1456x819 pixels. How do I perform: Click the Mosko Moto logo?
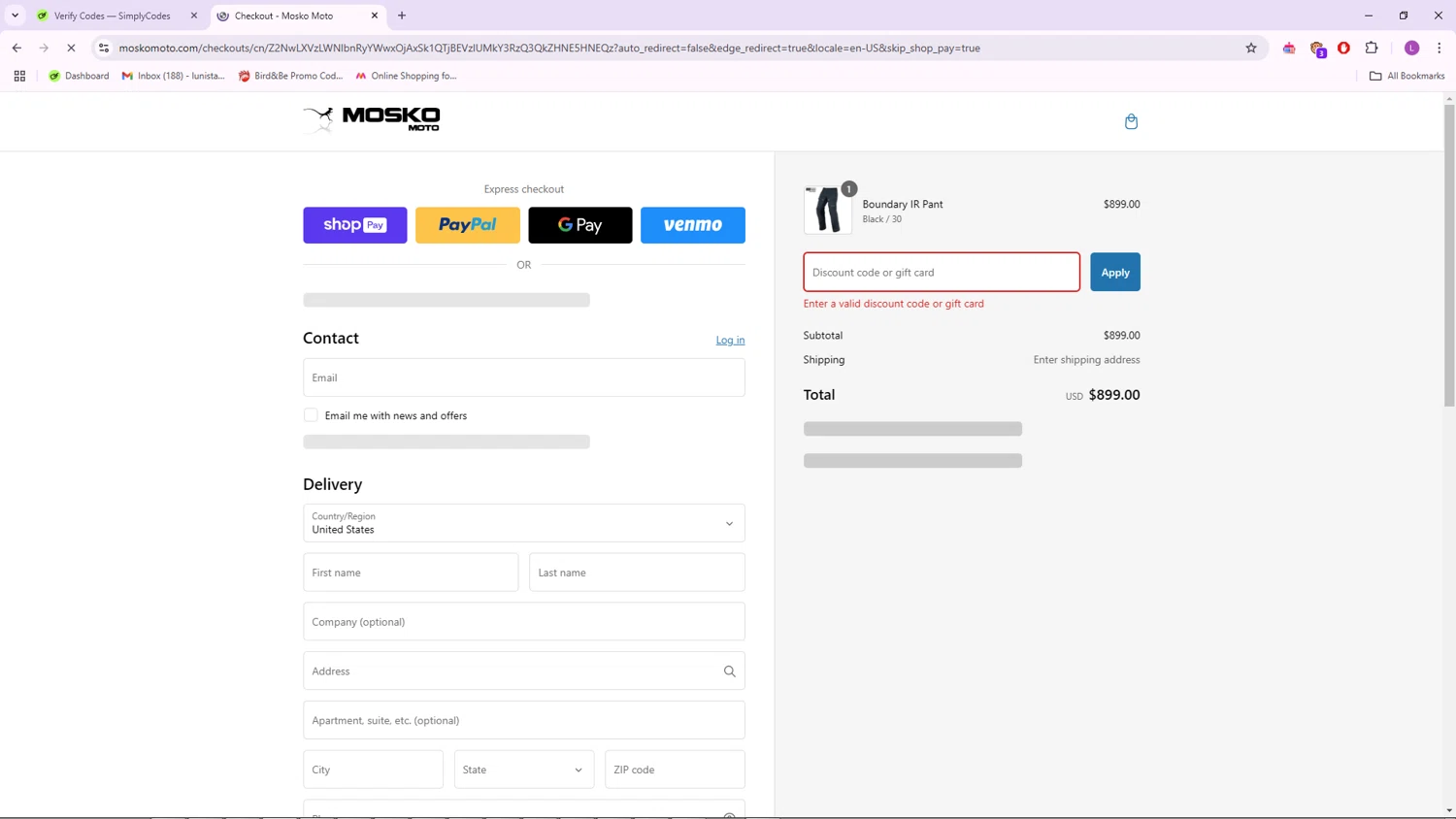pyautogui.click(x=372, y=119)
